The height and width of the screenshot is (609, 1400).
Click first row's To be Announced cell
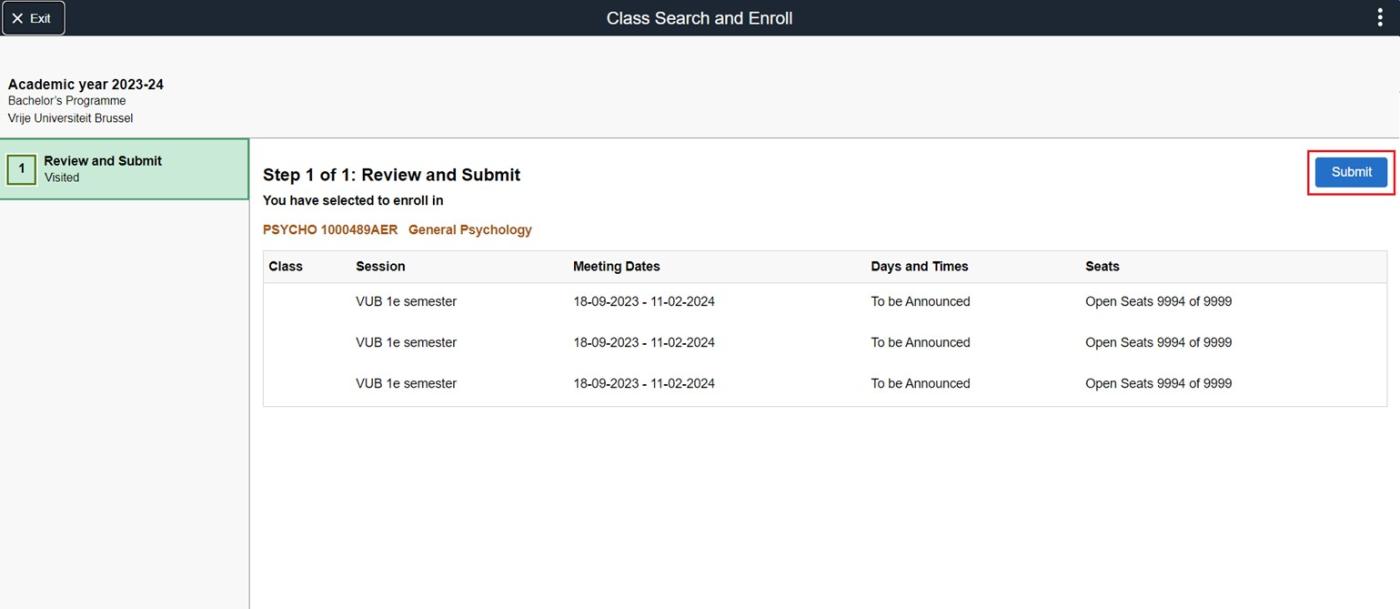920,301
